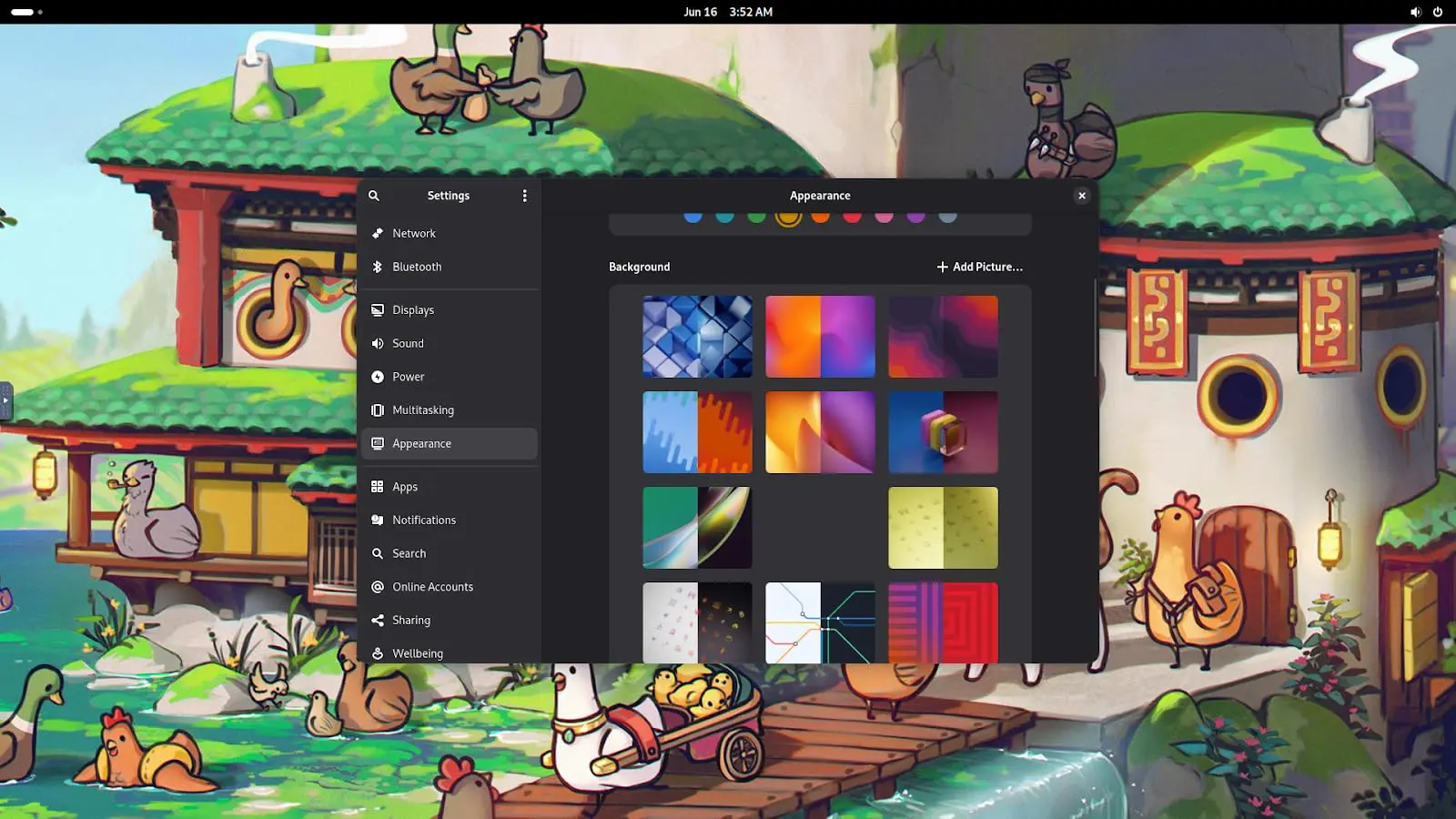Click the Sharing icon in the sidebar

pyautogui.click(x=378, y=621)
